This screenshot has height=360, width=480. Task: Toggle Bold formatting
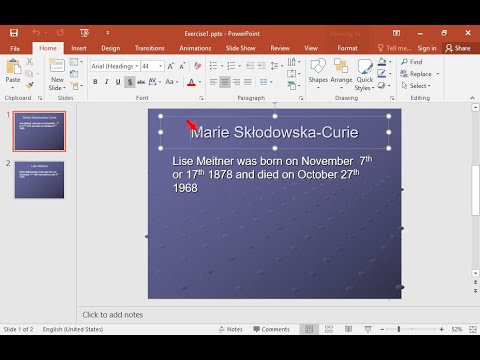click(x=95, y=82)
